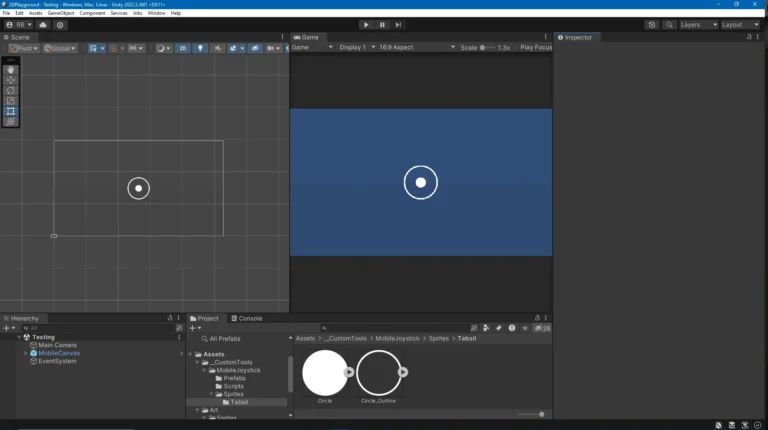Image resolution: width=768 pixels, height=430 pixels.
Task: Open Pivot handle position dropdown
Action: (x=23, y=48)
